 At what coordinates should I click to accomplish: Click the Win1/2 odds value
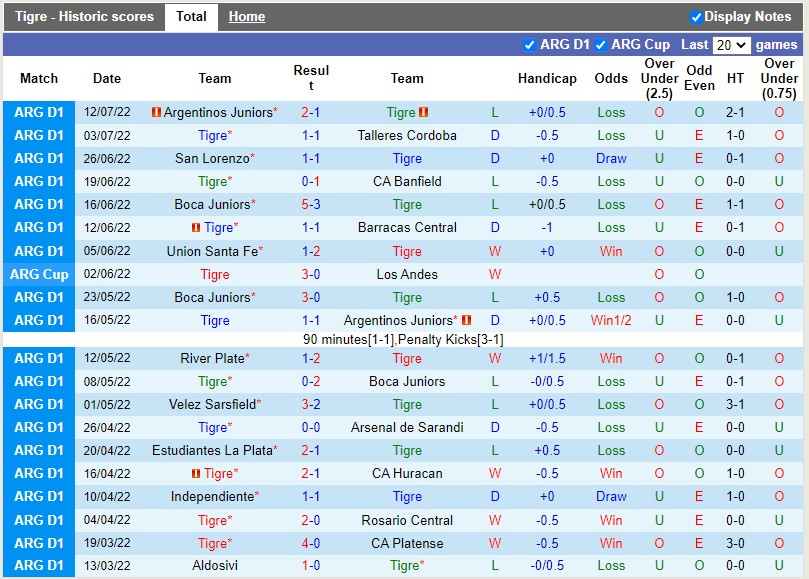pyautogui.click(x=611, y=320)
